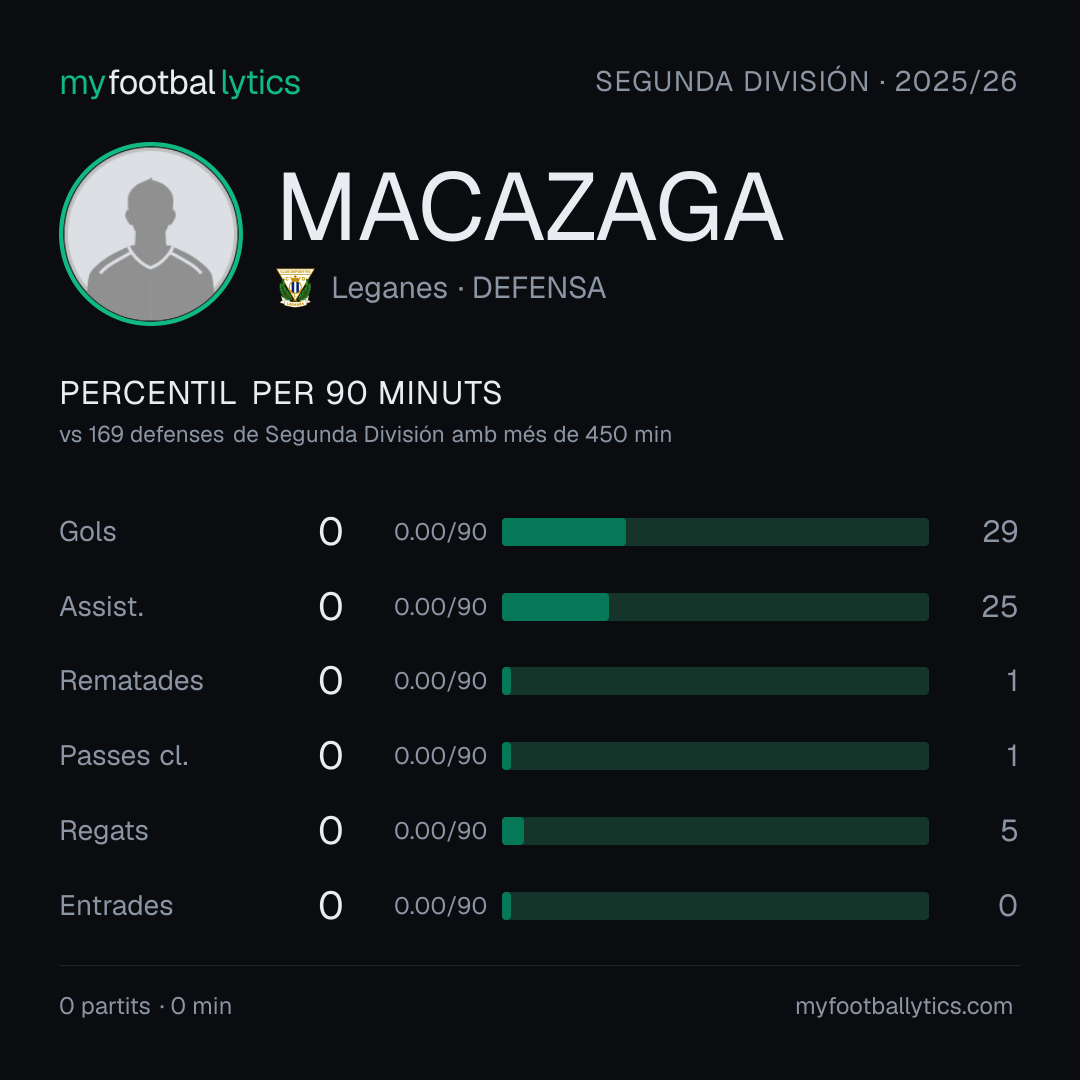Click the Passes cl. percentile bar

click(x=715, y=756)
